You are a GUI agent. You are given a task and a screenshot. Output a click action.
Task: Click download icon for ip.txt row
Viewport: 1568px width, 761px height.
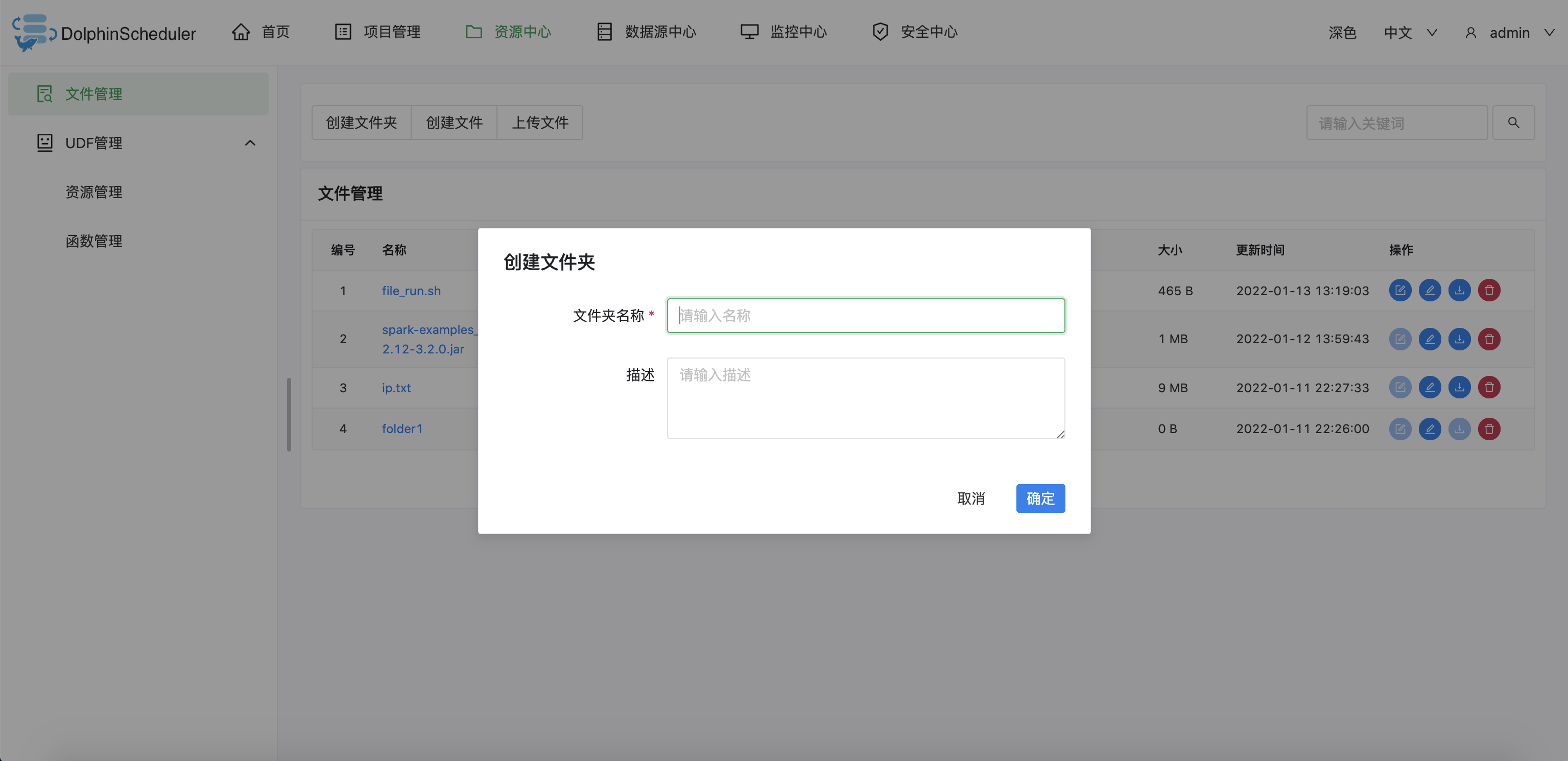coord(1459,387)
